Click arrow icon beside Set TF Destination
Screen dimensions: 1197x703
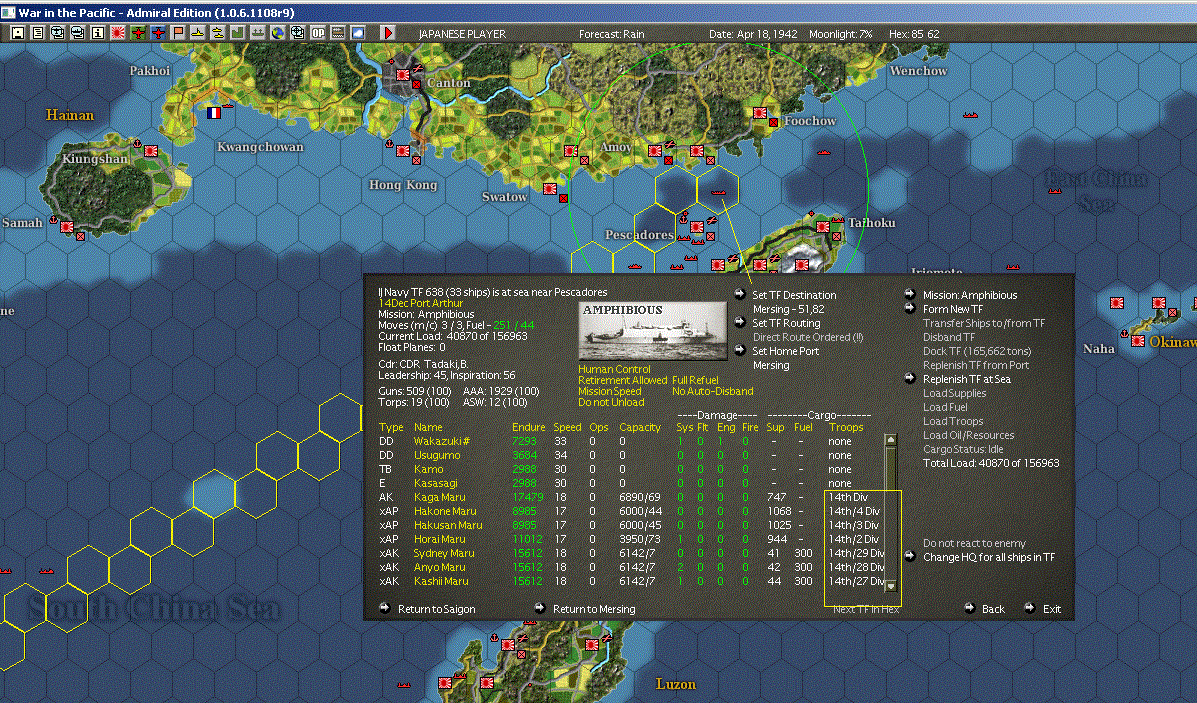coord(739,295)
